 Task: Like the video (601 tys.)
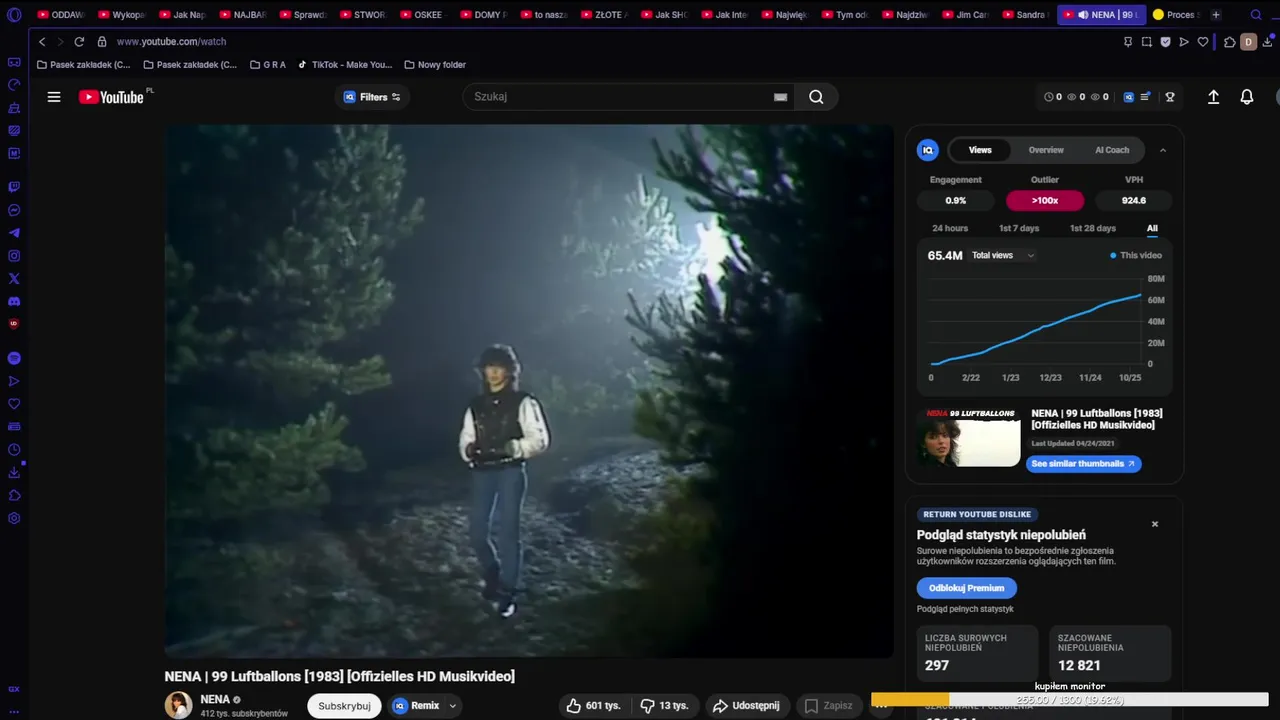pyautogui.click(x=593, y=705)
